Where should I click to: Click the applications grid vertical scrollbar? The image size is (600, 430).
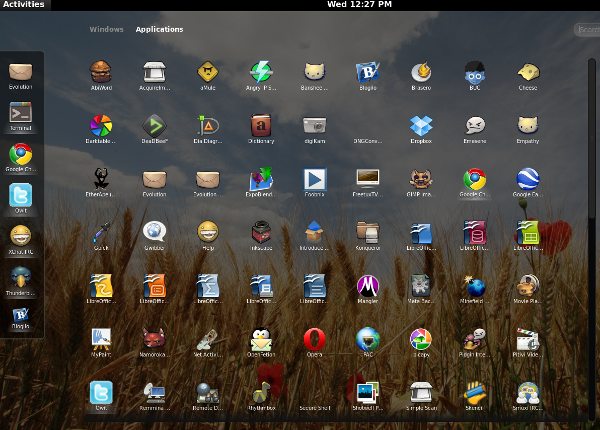[592, 138]
